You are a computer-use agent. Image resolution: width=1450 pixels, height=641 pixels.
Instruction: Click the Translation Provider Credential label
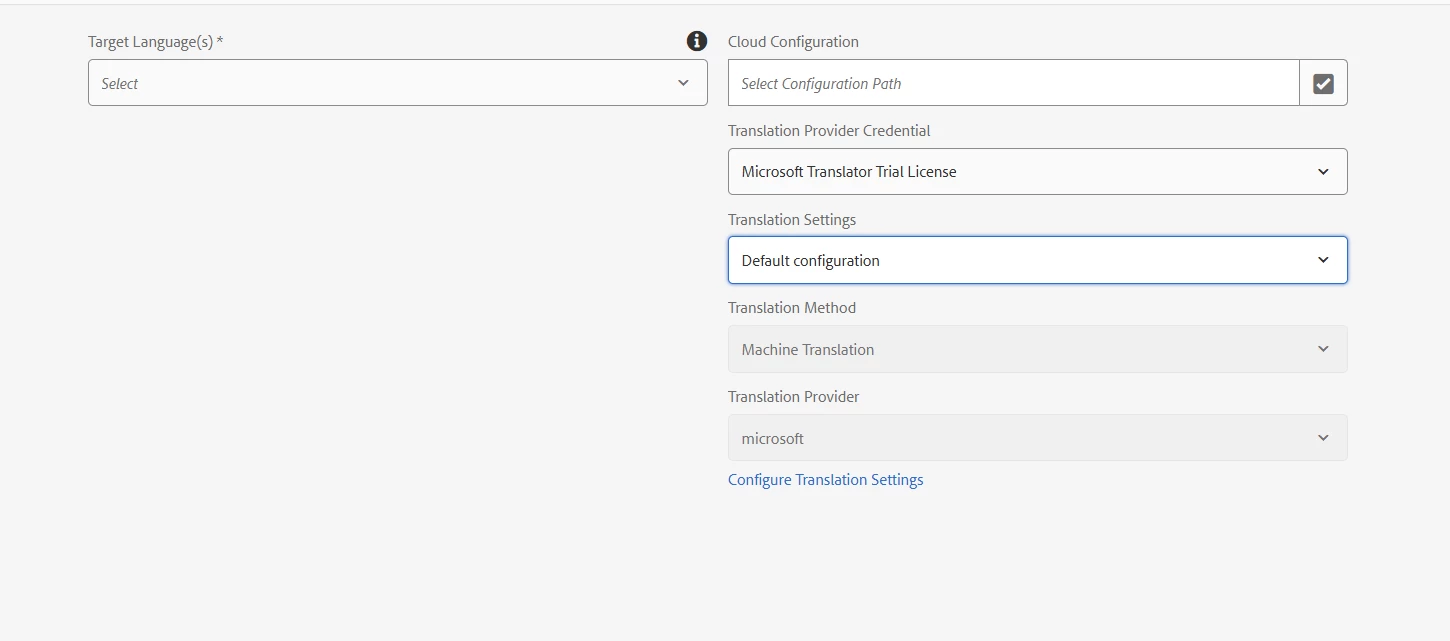click(x=829, y=131)
